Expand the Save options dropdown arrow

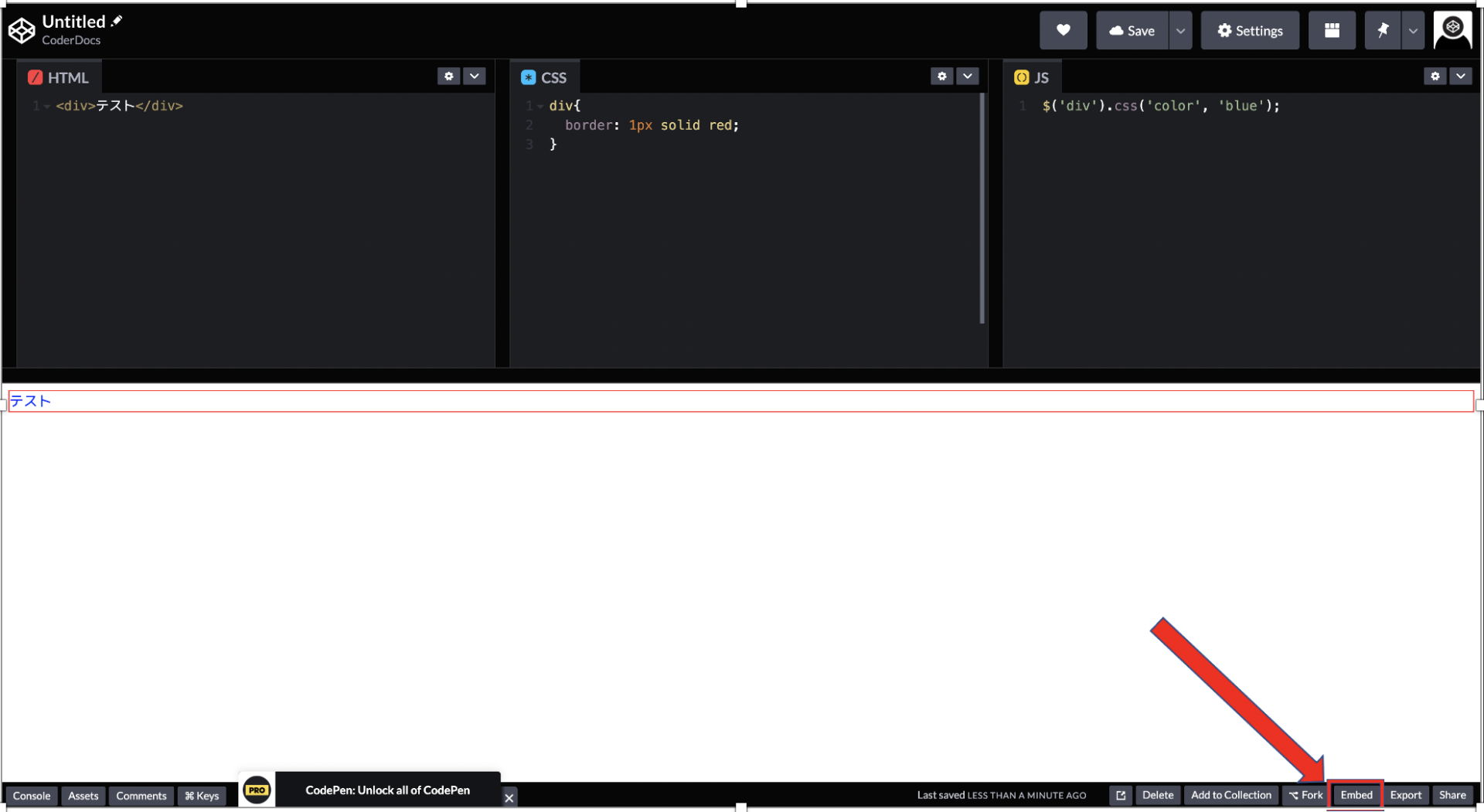(x=1180, y=31)
